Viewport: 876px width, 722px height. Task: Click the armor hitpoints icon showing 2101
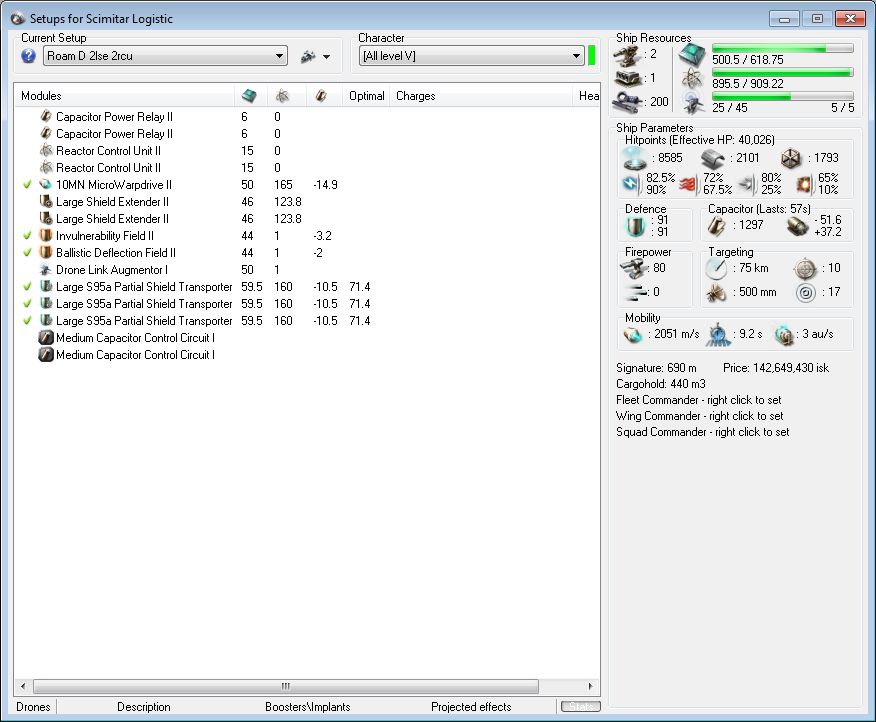tap(712, 159)
